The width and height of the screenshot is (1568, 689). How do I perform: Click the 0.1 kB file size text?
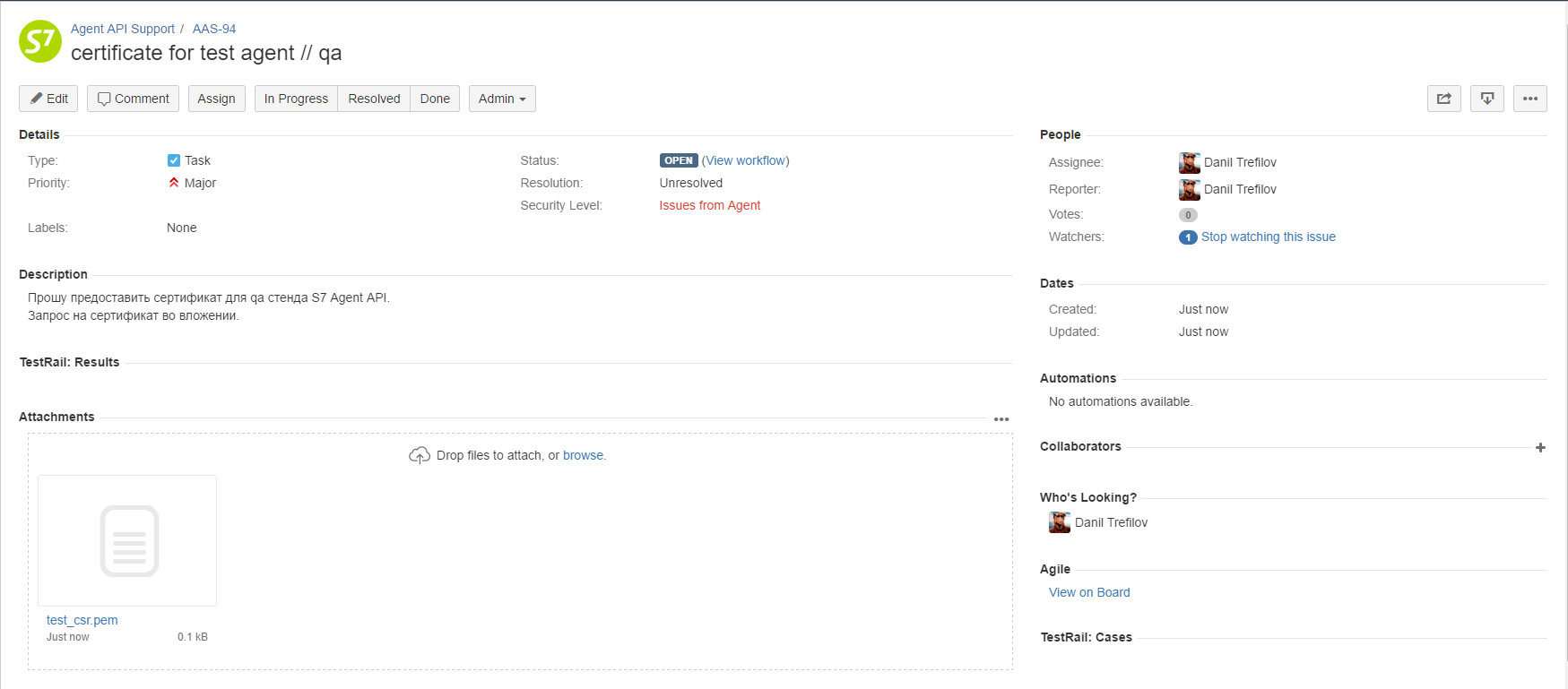[x=192, y=637]
